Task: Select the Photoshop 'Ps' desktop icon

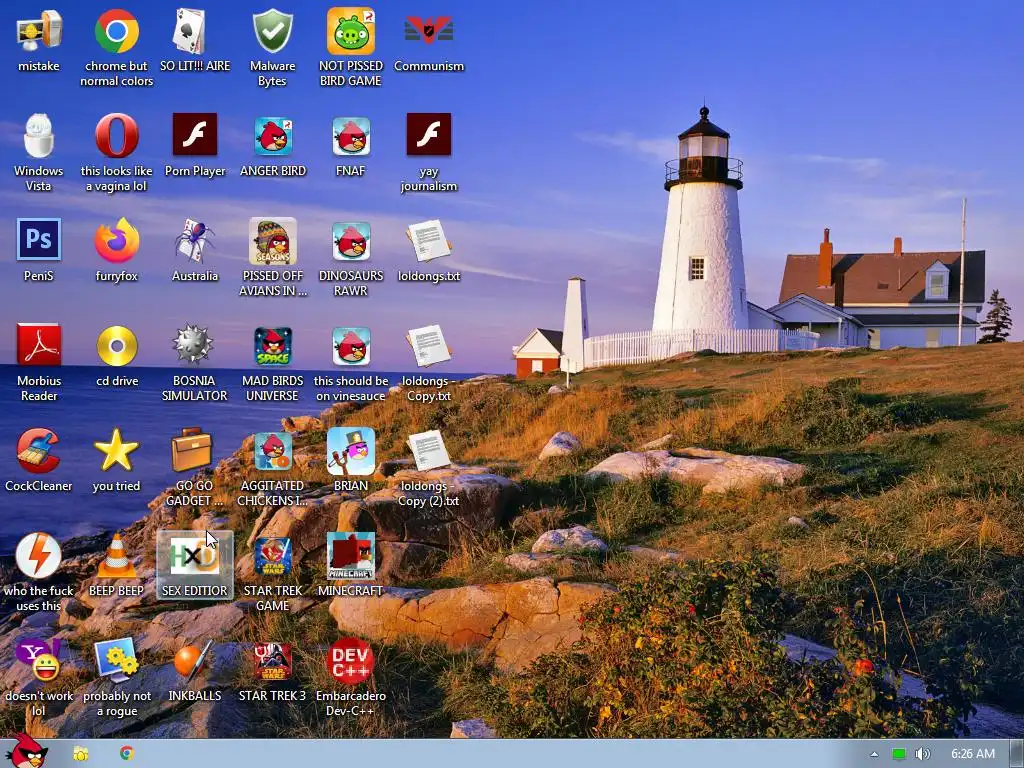Action: point(39,240)
